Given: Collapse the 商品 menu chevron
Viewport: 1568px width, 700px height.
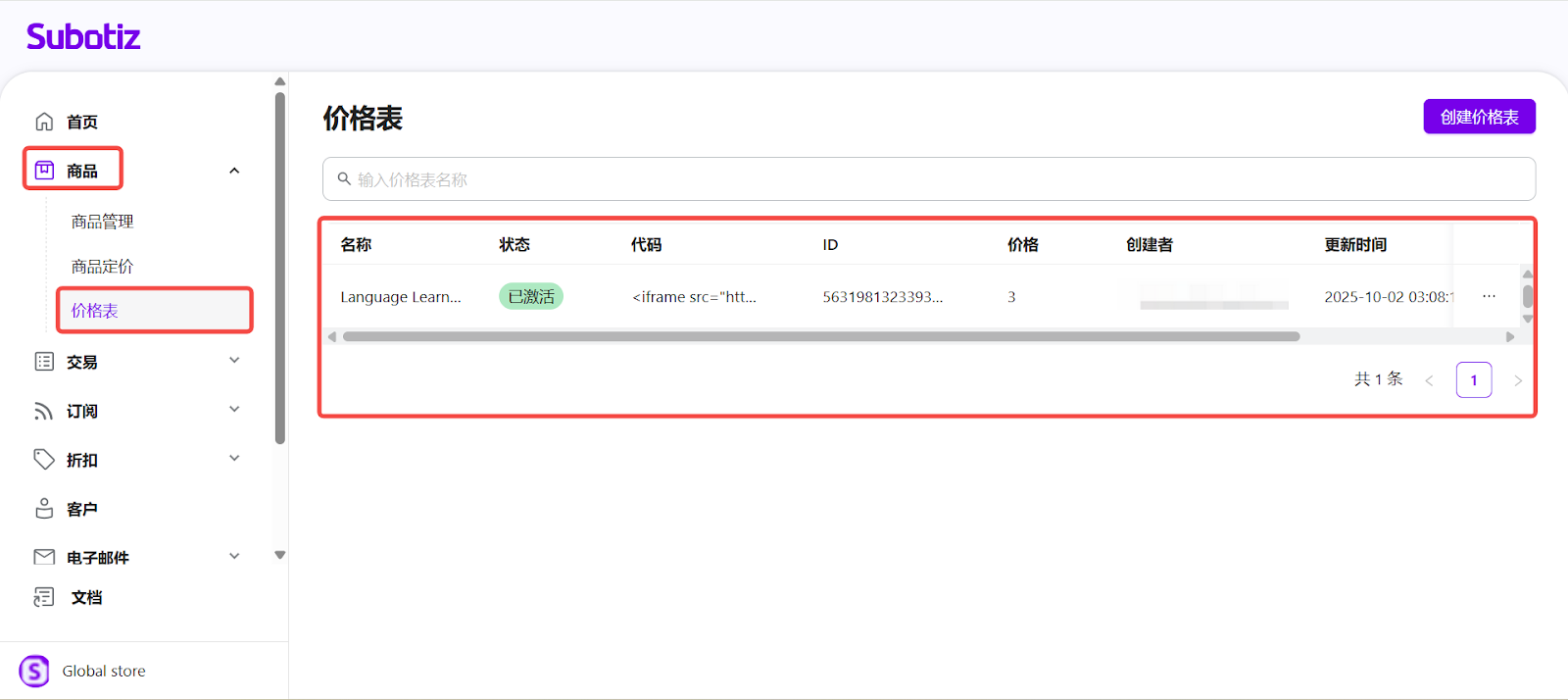Looking at the screenshot, I should click(x=234, y=171).
